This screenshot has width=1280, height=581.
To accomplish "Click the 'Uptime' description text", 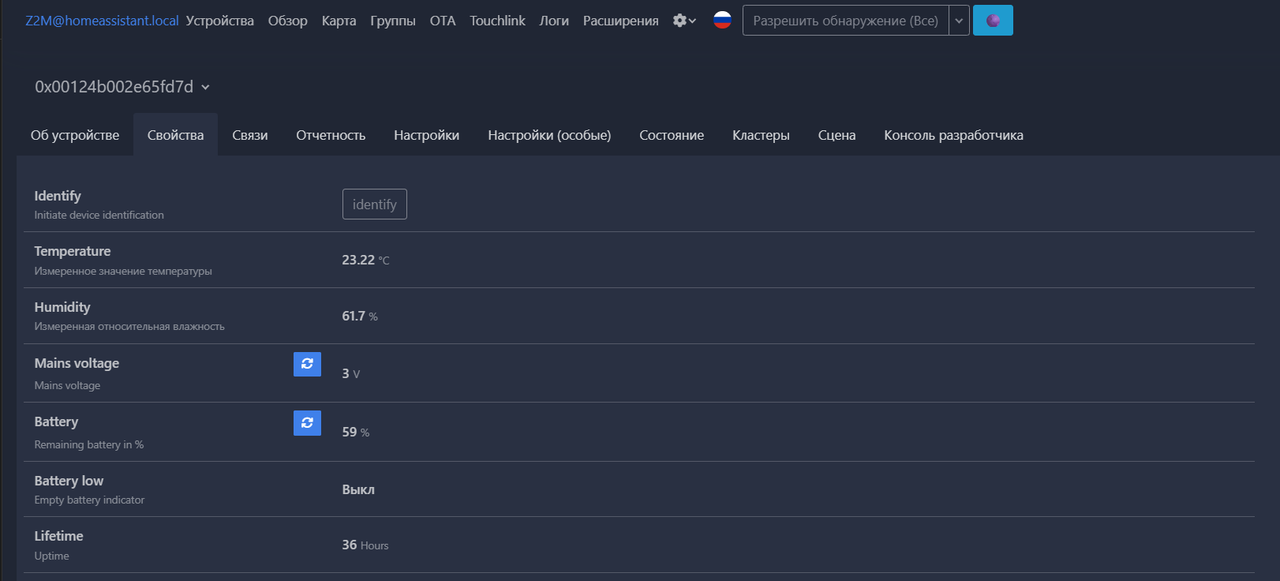I will [52, 556].
